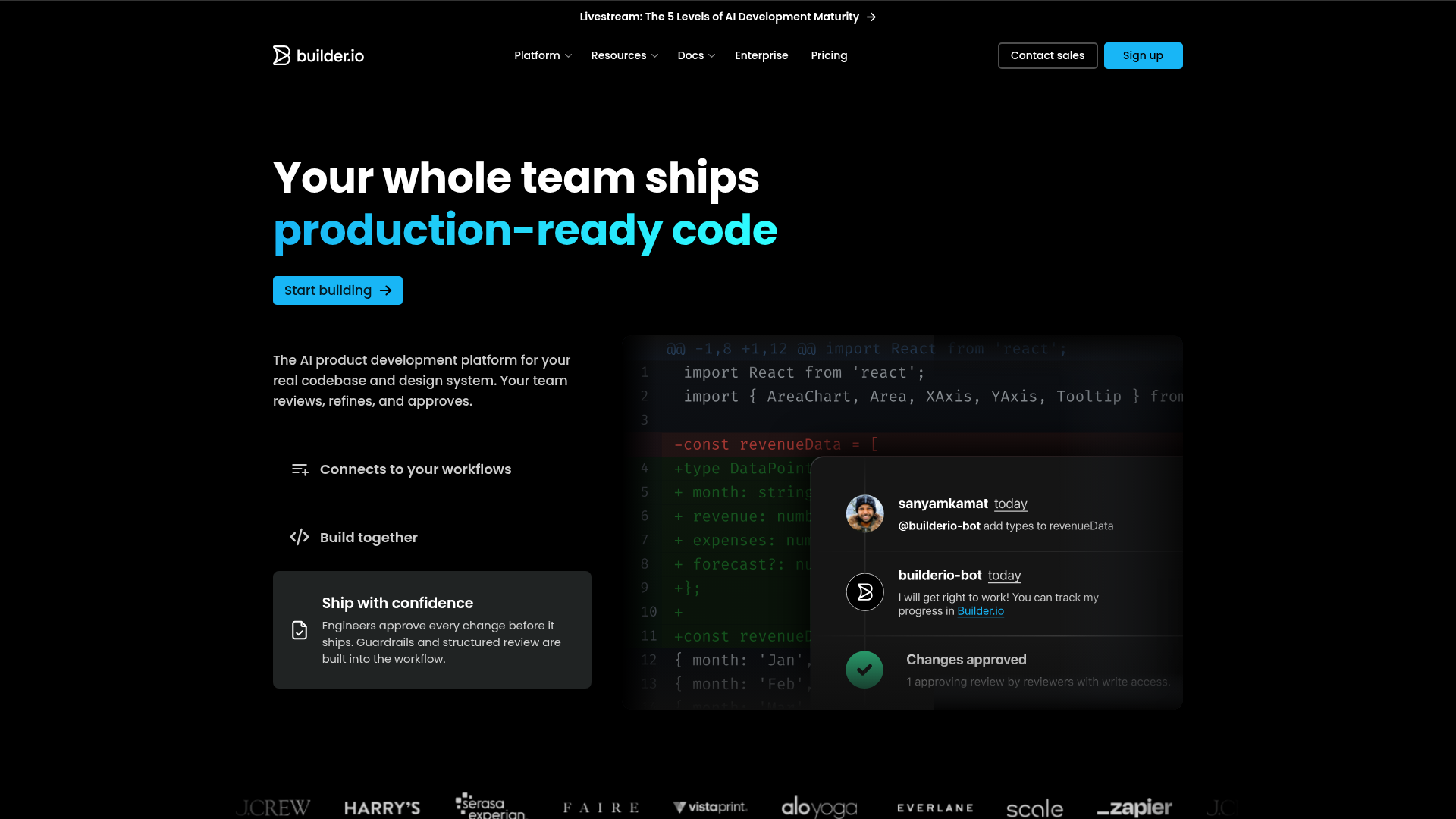Click the arrow icon in the livestream banner
Viewport: 1456px width, 819px height.
pos(871,16)
